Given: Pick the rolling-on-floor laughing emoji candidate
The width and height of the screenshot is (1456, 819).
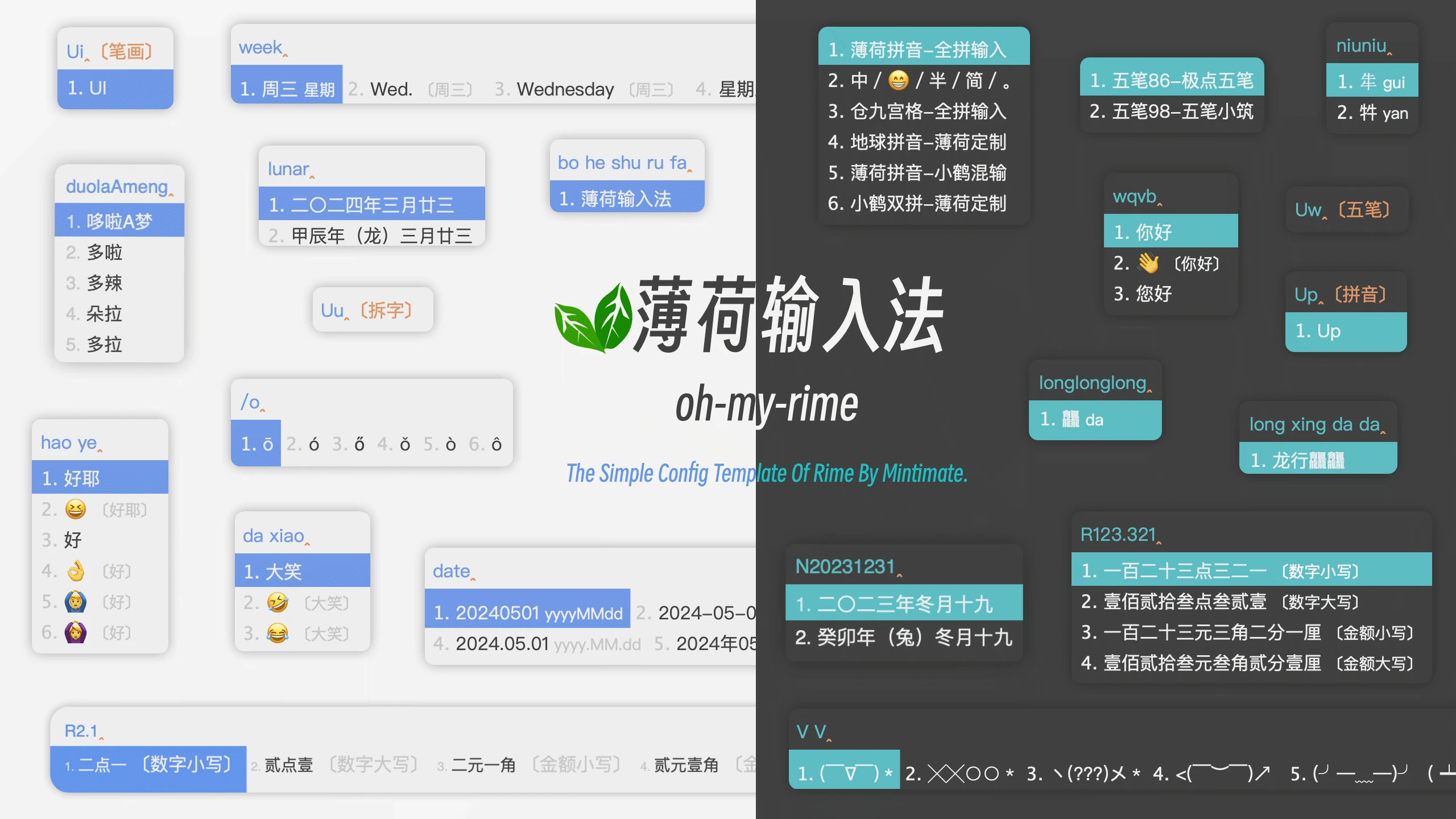Looking at the screenshot, I should [x=278, y=602].
